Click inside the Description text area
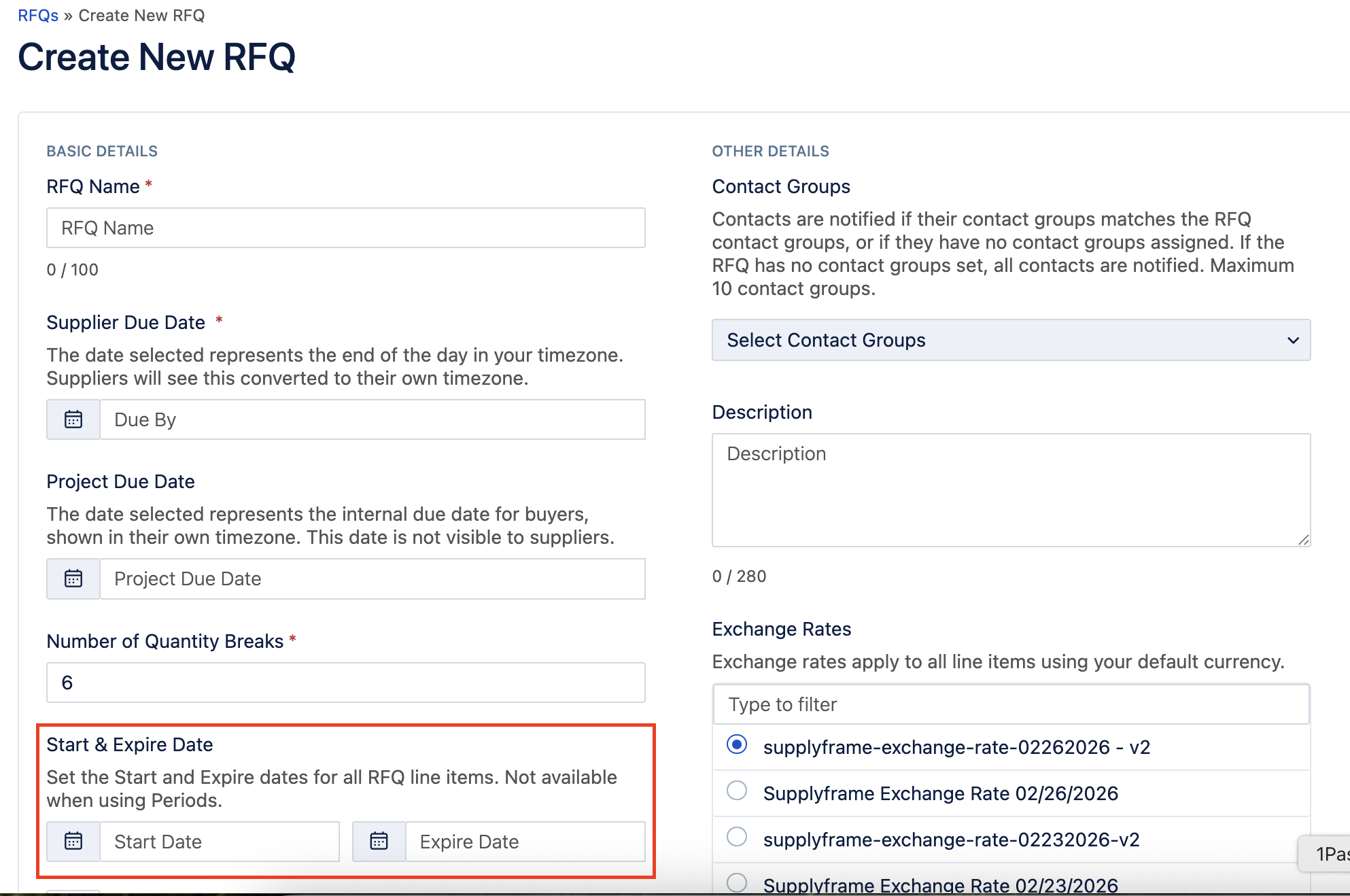Viewport: 1350px width, 896px height. coord(1010,489)
